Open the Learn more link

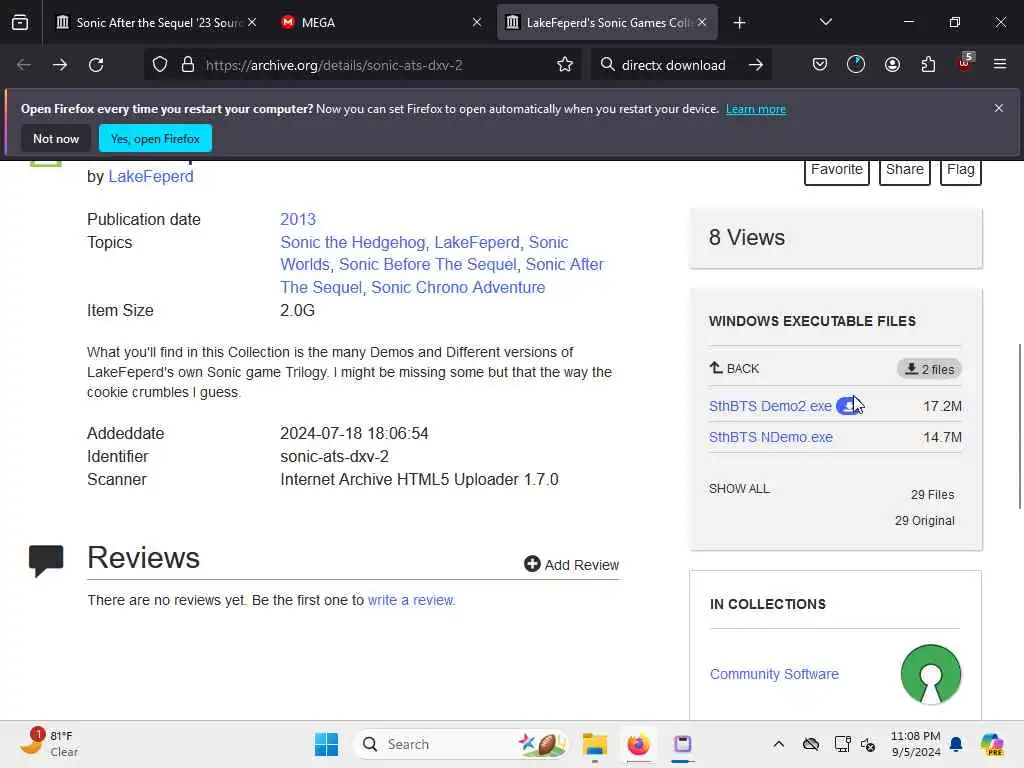point(756,109)
